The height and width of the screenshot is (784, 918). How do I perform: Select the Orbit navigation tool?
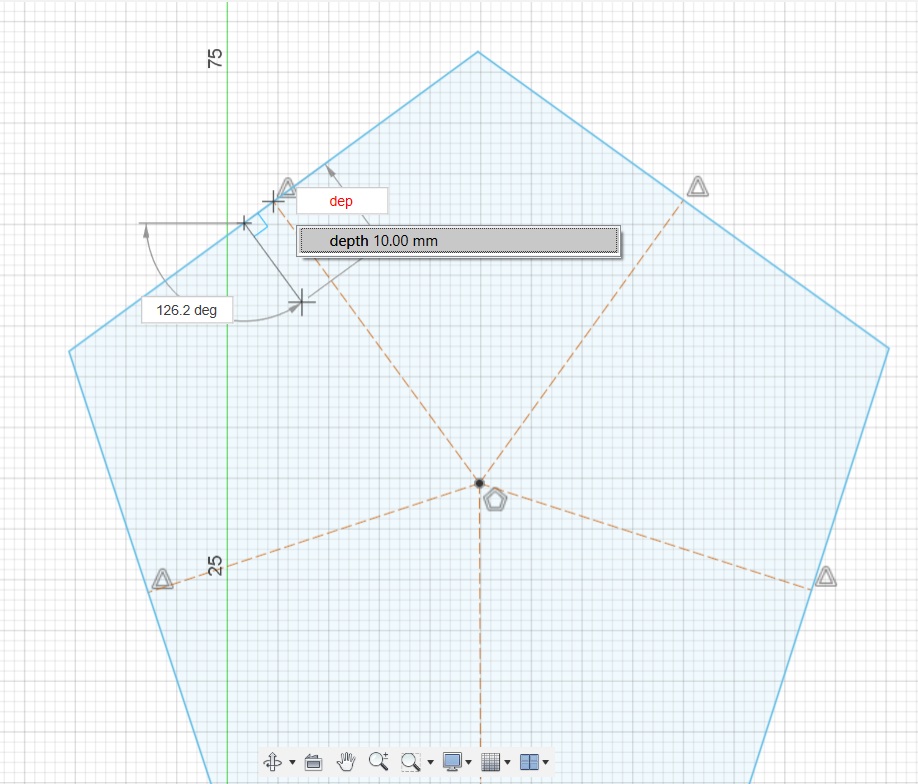(273, 761)
